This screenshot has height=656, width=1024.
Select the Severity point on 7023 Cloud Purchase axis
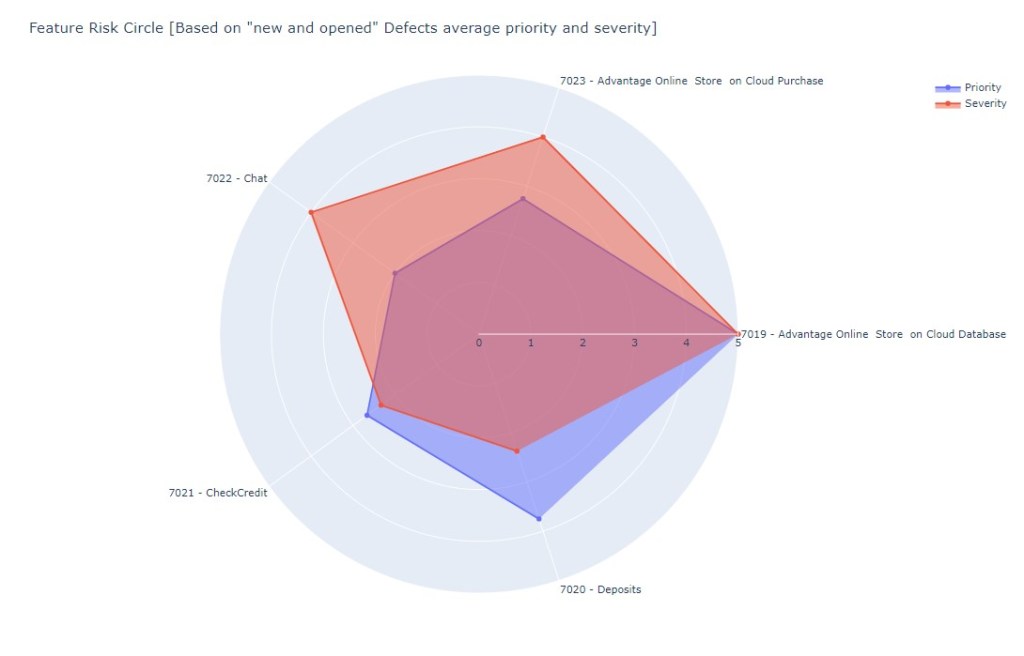543,137
